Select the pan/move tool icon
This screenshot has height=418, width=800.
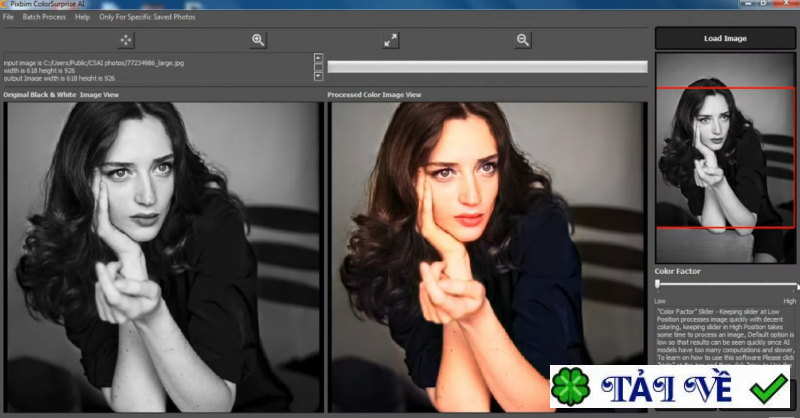(126, 40)
